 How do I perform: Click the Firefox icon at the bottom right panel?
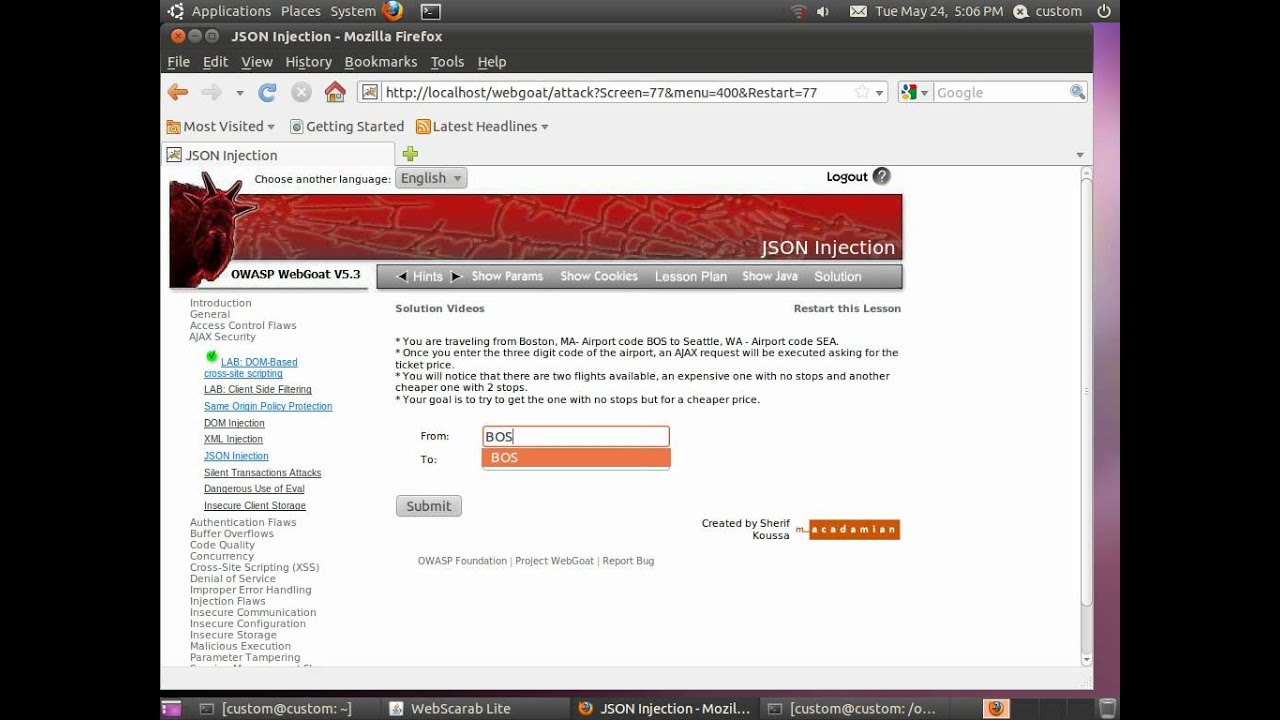[x=996, y=708]
